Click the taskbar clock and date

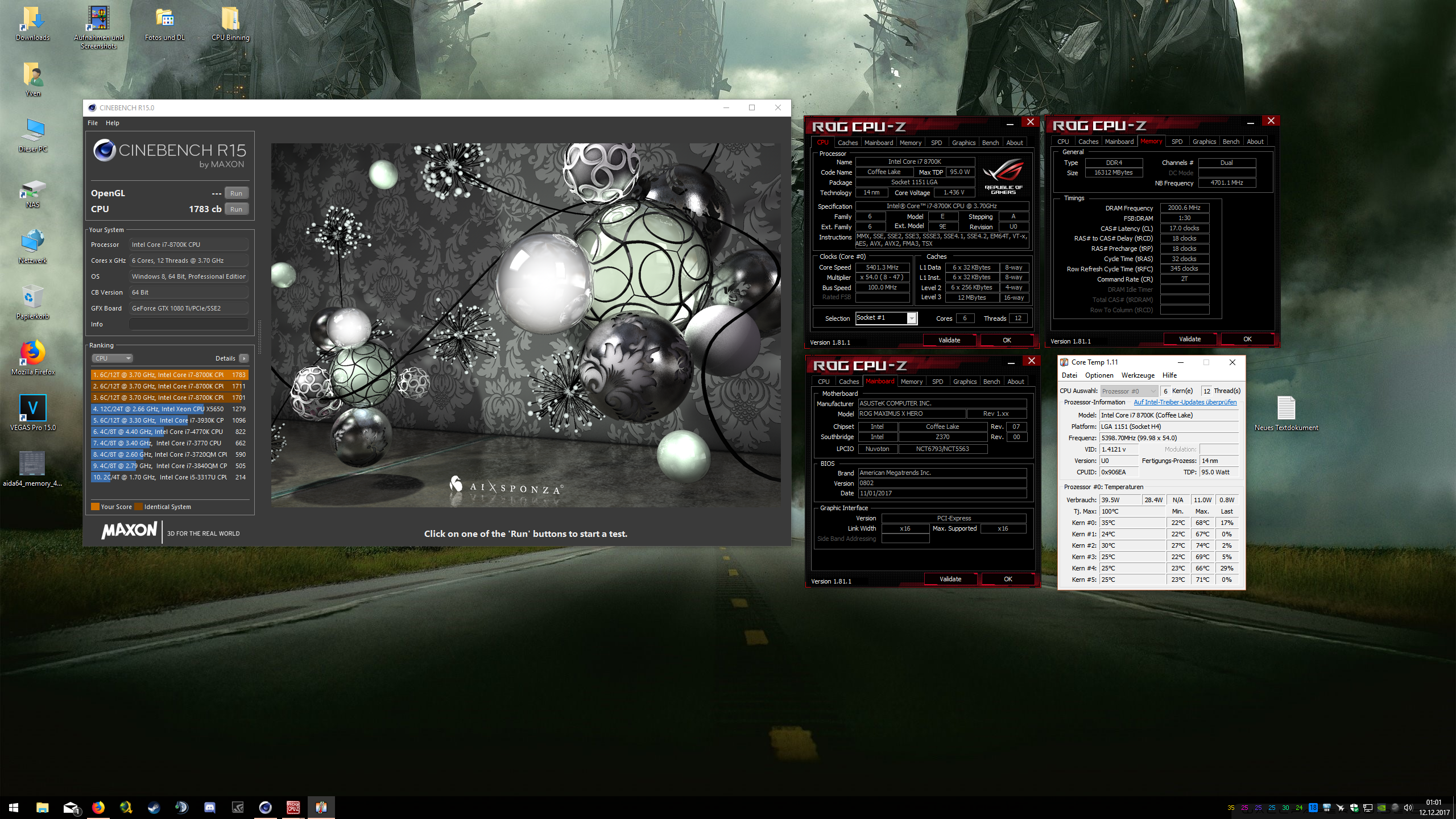click(1434, 808)
